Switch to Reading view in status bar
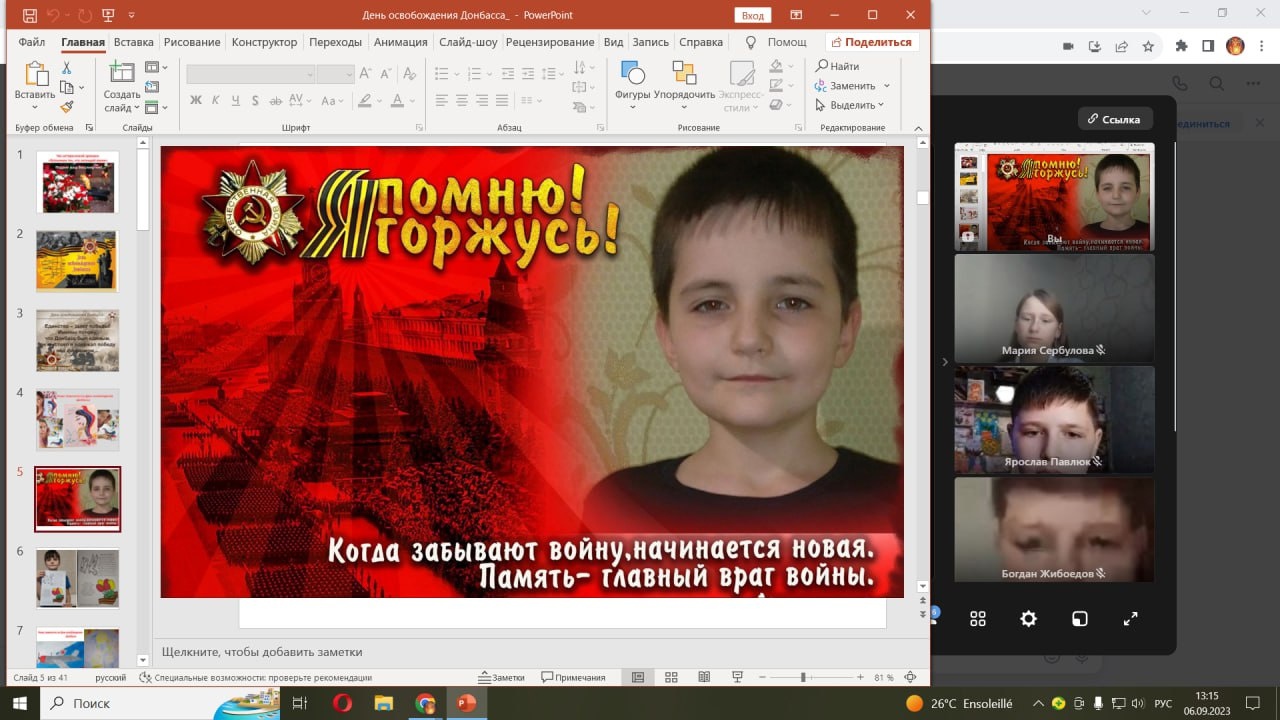This screenshot has height=720, width=1280. (704, 677)
